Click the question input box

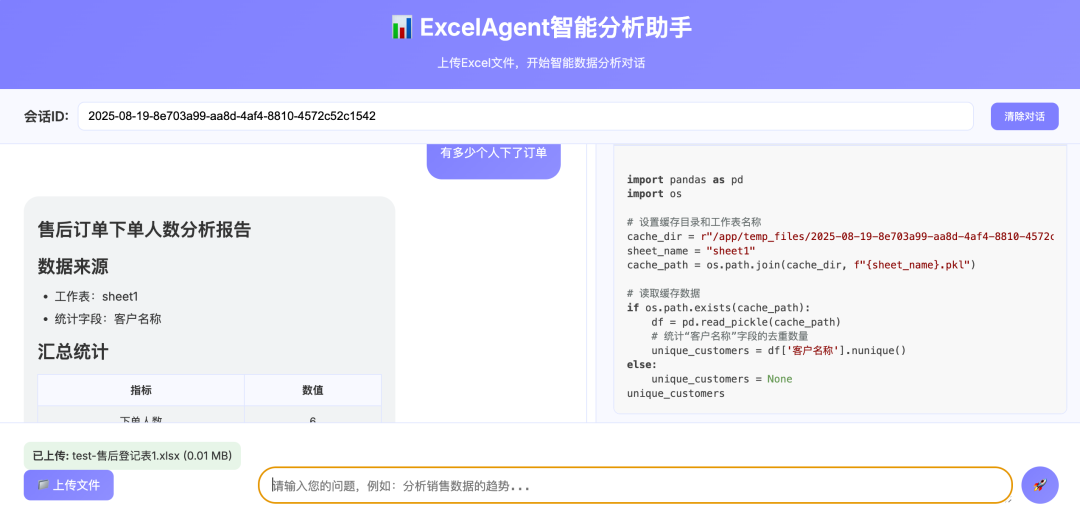point(635,485)
